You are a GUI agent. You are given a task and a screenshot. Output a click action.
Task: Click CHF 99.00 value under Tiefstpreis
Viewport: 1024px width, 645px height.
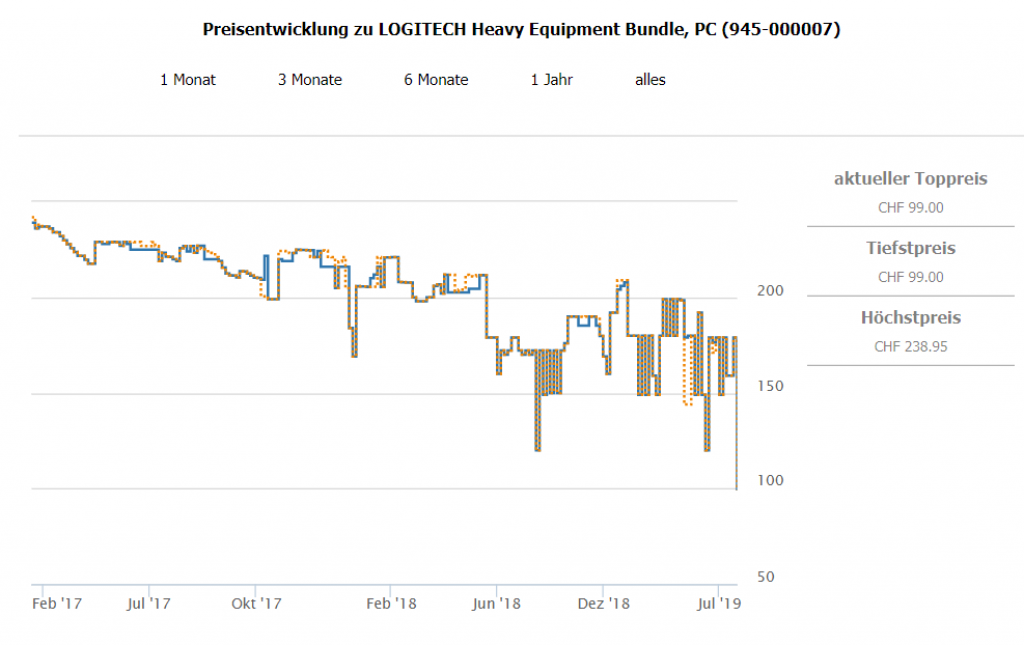[x=910, y=277]
